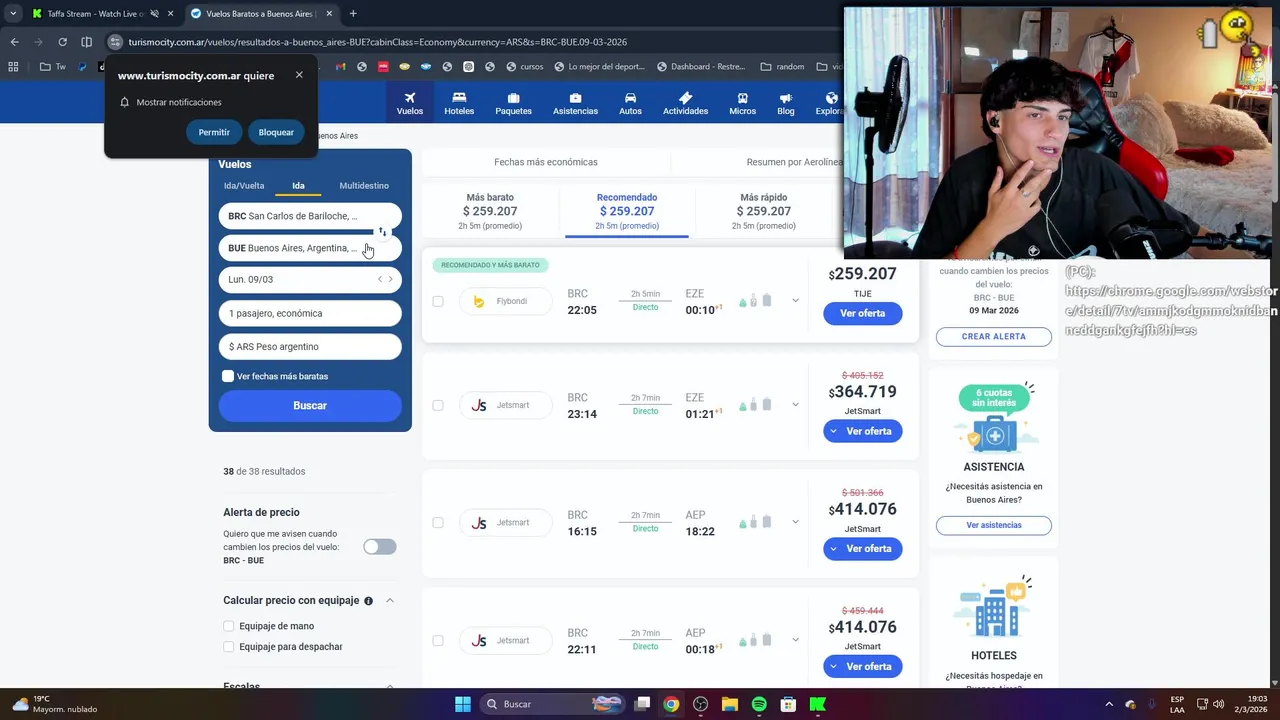This screenshot has height=720, width=1280.
Task: Open the 1 pasajero, económica selector
Action: pos(310,313)
